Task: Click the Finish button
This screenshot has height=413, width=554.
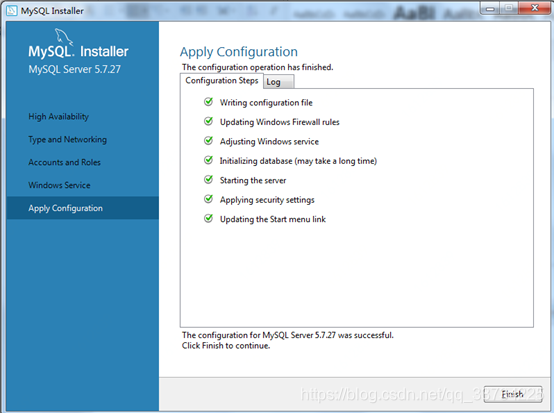Action: point(513,394)
